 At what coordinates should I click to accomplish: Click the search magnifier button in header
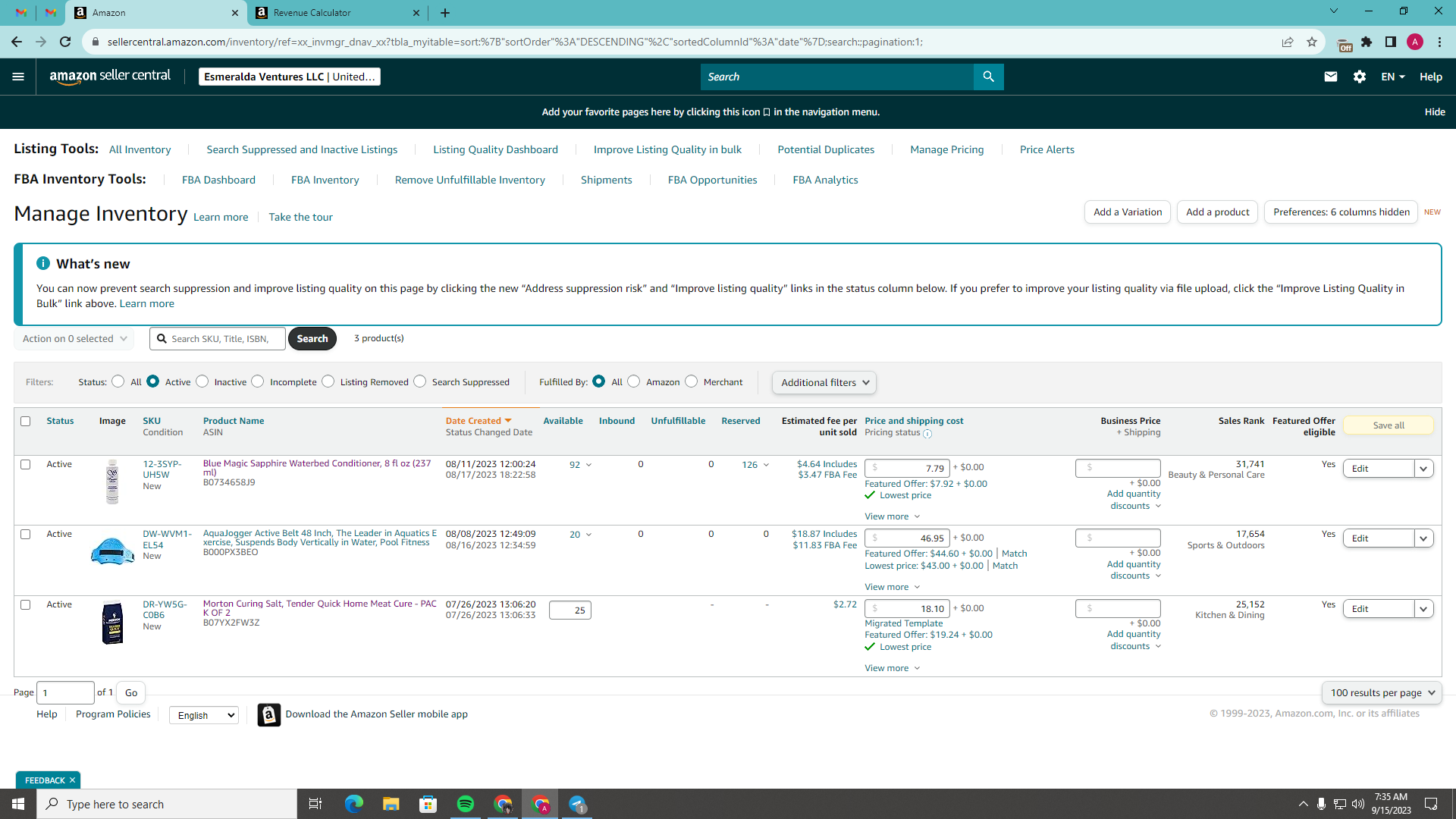tap(988, 77)
